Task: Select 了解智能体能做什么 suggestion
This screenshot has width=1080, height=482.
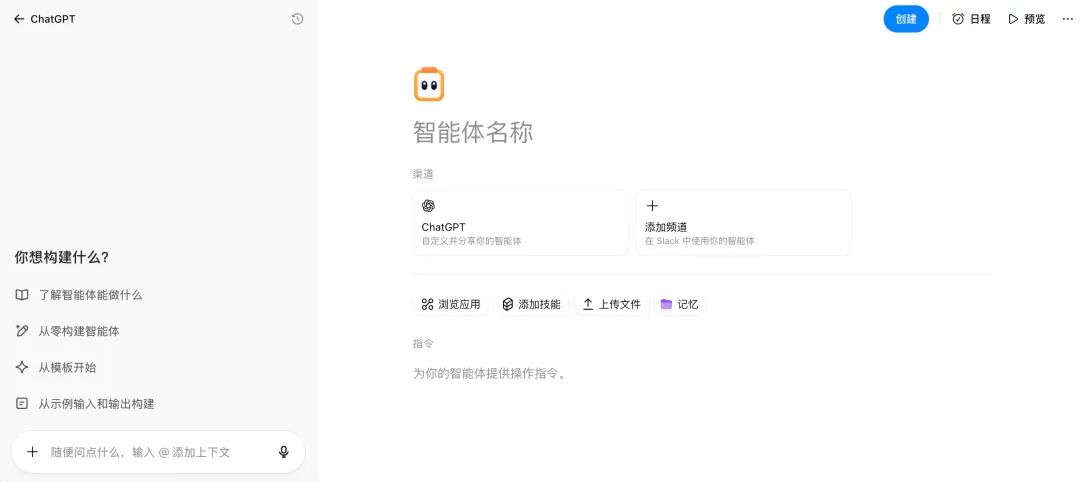Action: tap(79, 295)
